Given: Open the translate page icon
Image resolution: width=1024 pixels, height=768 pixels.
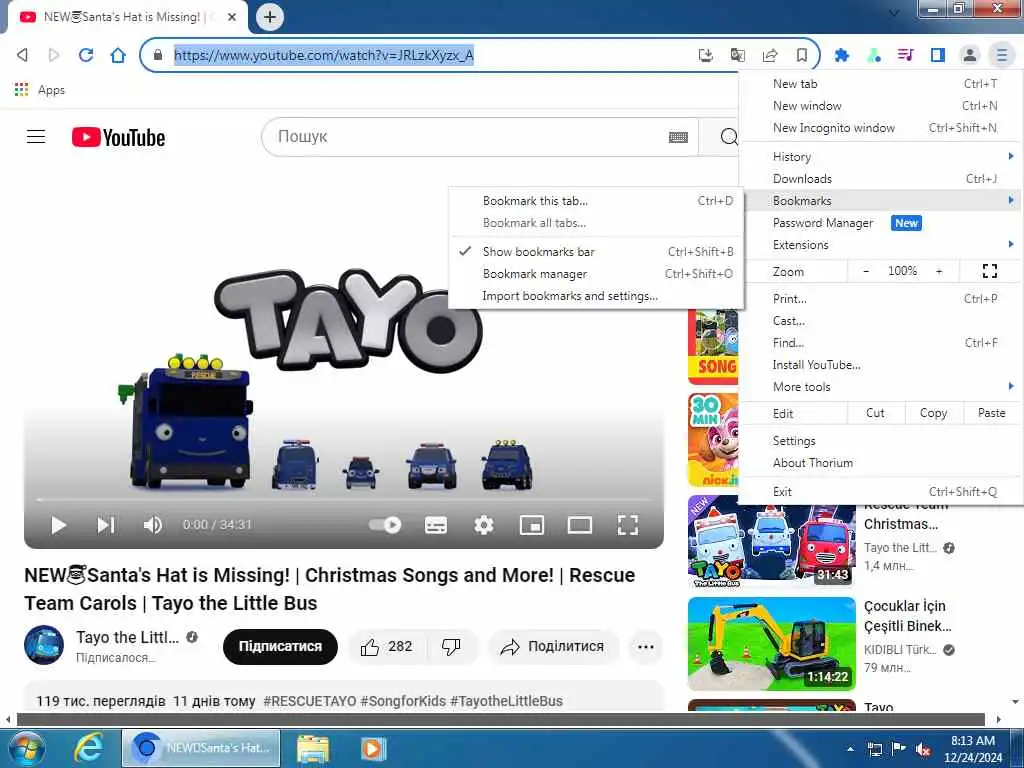Looking at the screenshot, I should (737, 55).
